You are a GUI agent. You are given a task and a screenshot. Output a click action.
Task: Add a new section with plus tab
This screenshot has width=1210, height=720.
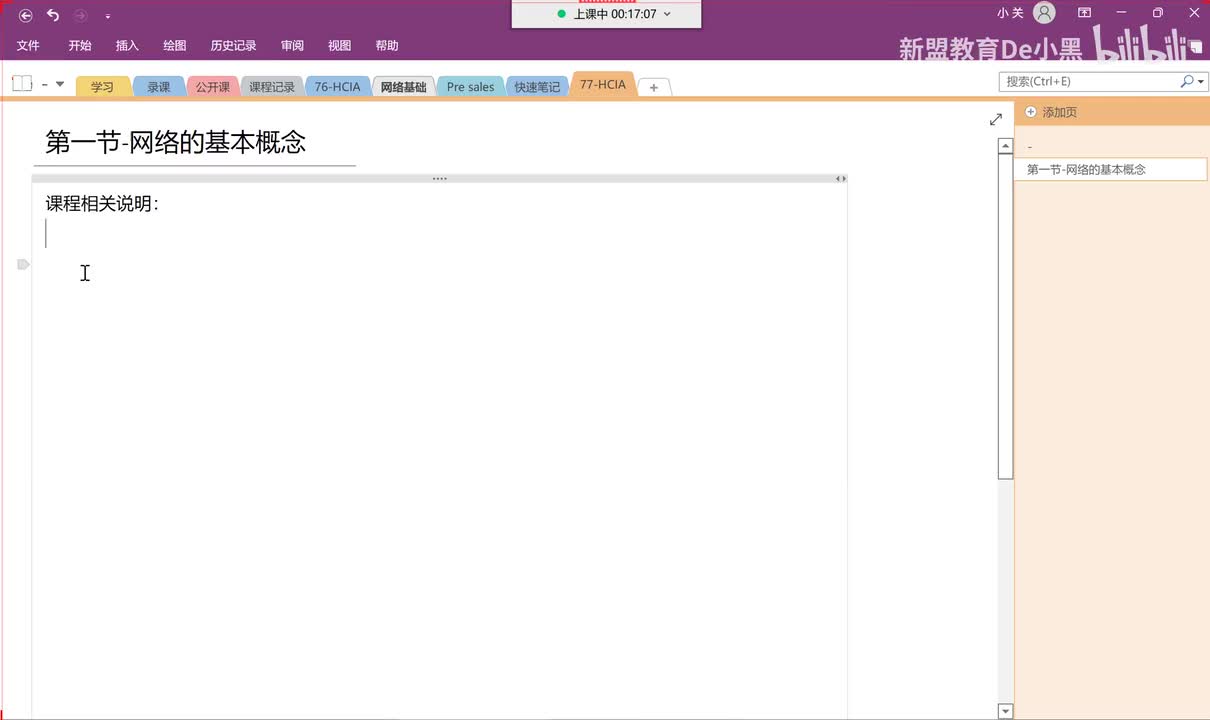tap(654, 88)
